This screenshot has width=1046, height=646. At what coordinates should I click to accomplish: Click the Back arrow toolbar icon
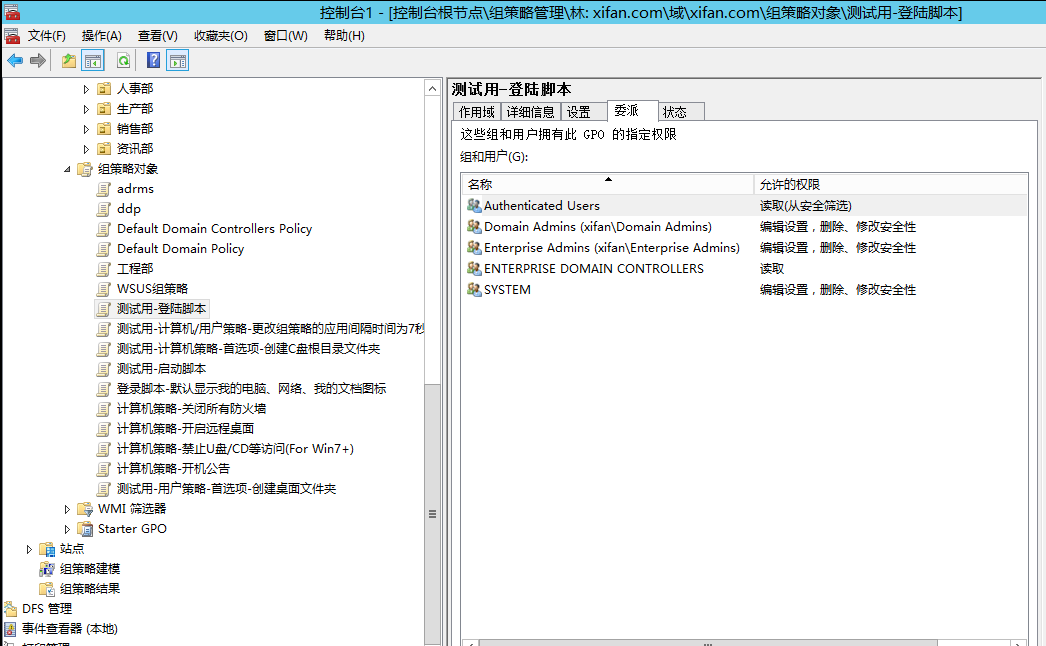click(15, 61)
